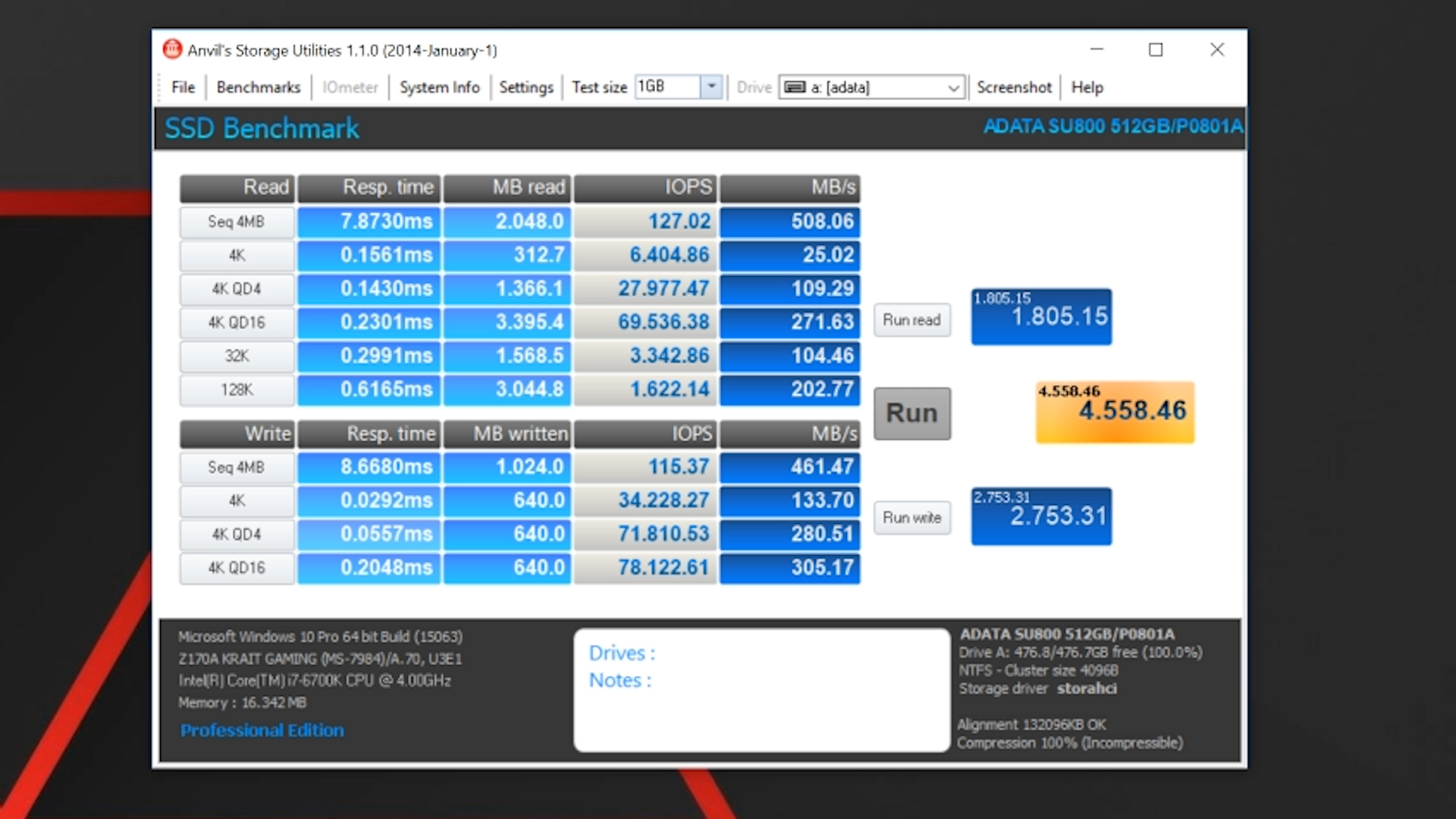
Task: Select the read score box 1.805.15
Action: [x=1041, y=316]
